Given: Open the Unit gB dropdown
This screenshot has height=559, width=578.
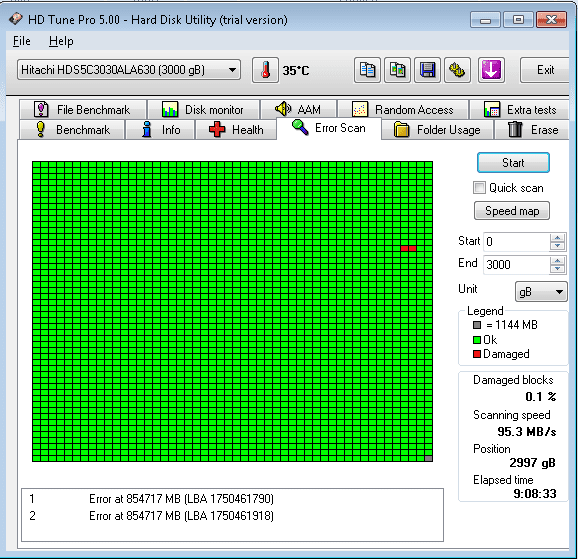Looking at the screenshot, I should click(x=541, y=292).
